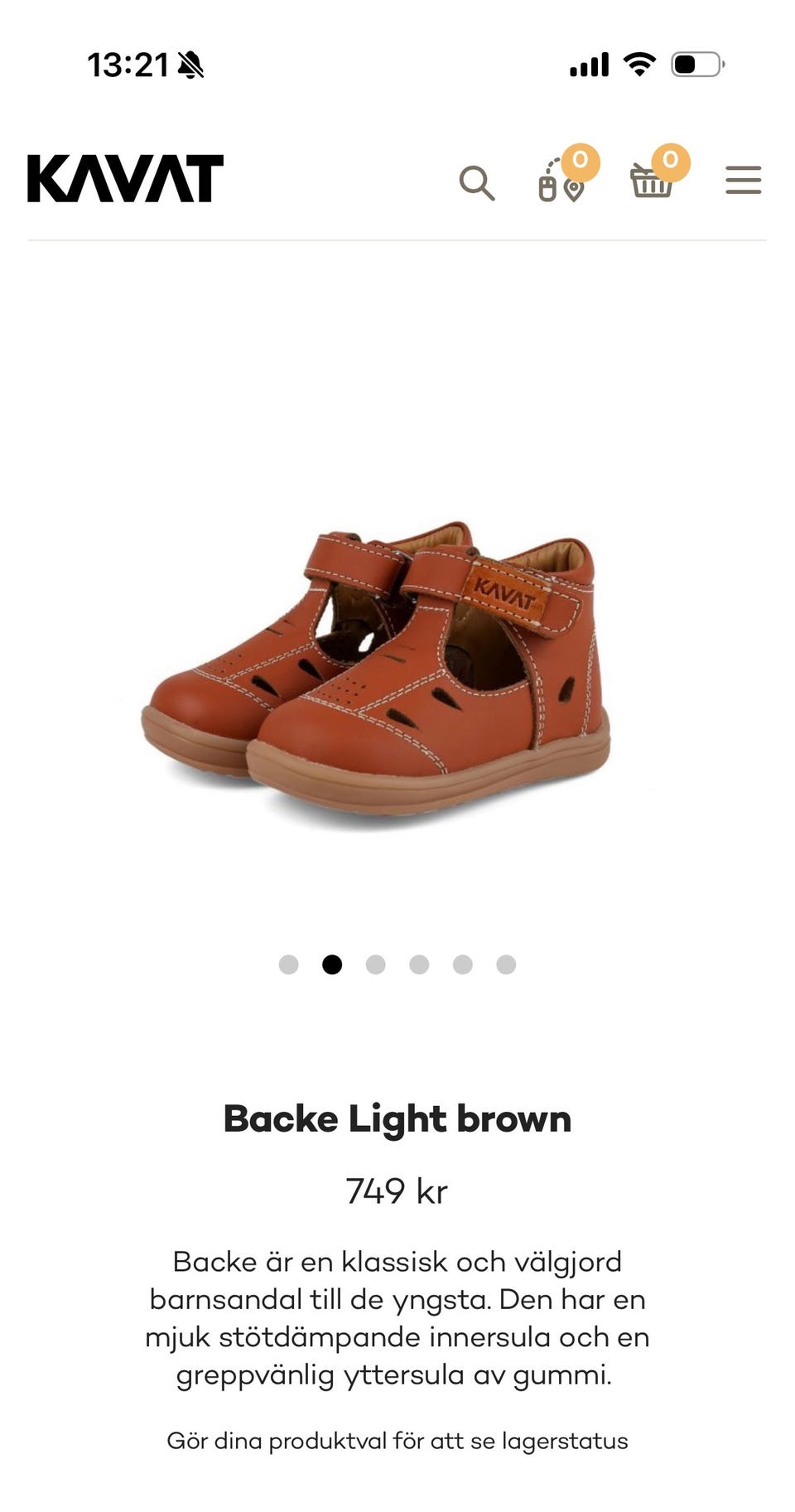The image size is (795, 1512).
Task: Tap the basket's orange count badge
Action: 671,162
